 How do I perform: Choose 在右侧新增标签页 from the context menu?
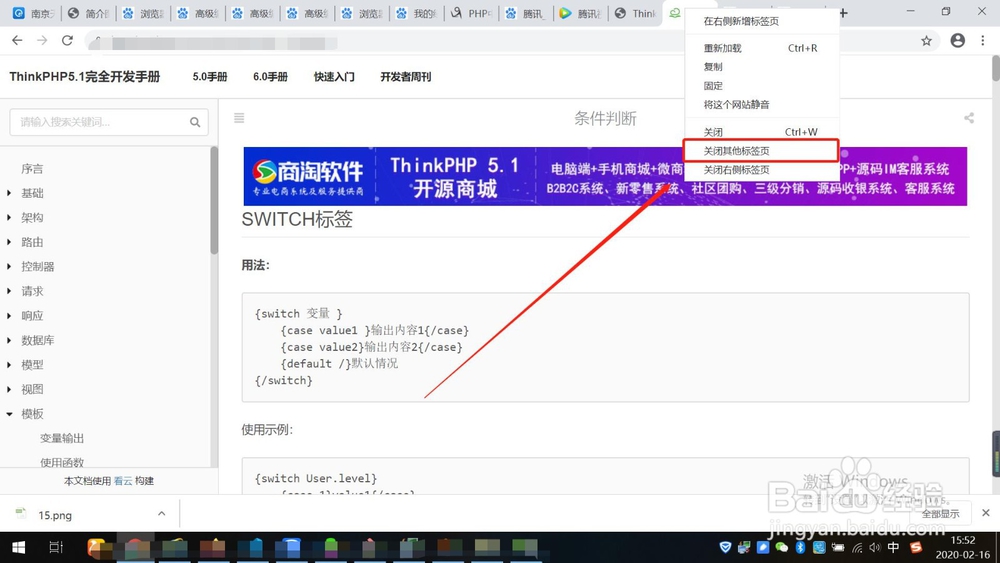point(761,21)
